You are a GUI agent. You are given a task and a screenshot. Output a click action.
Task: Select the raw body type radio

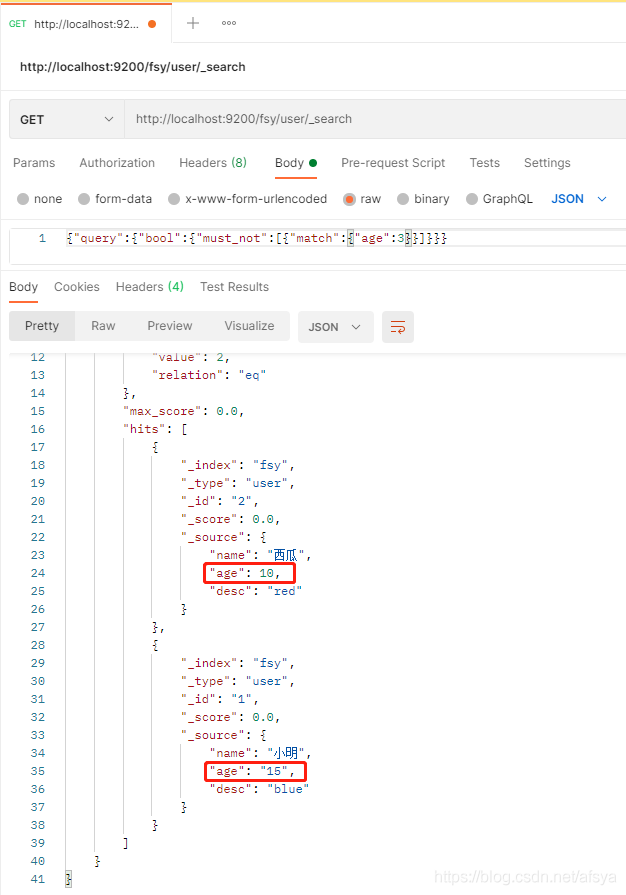(350, 199)
